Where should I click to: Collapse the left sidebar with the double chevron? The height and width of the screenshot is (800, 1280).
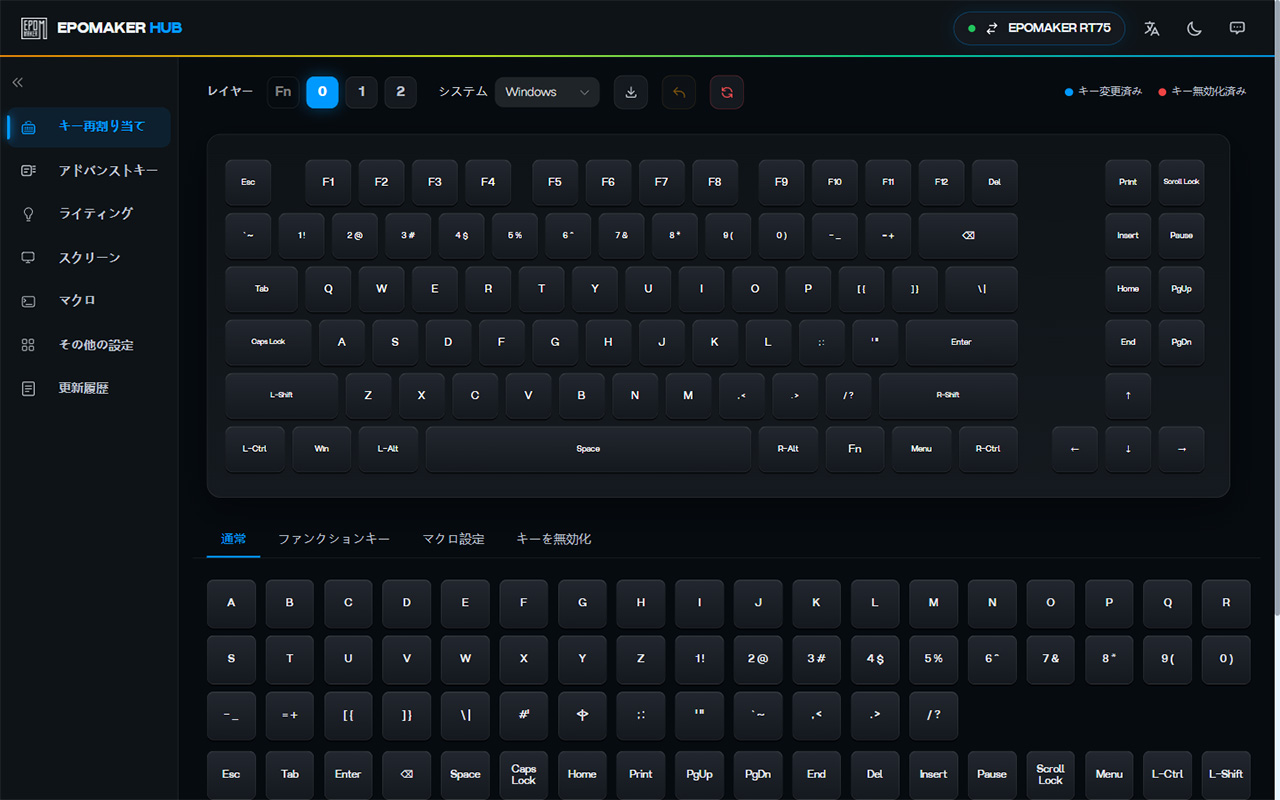tap(17, 83)
